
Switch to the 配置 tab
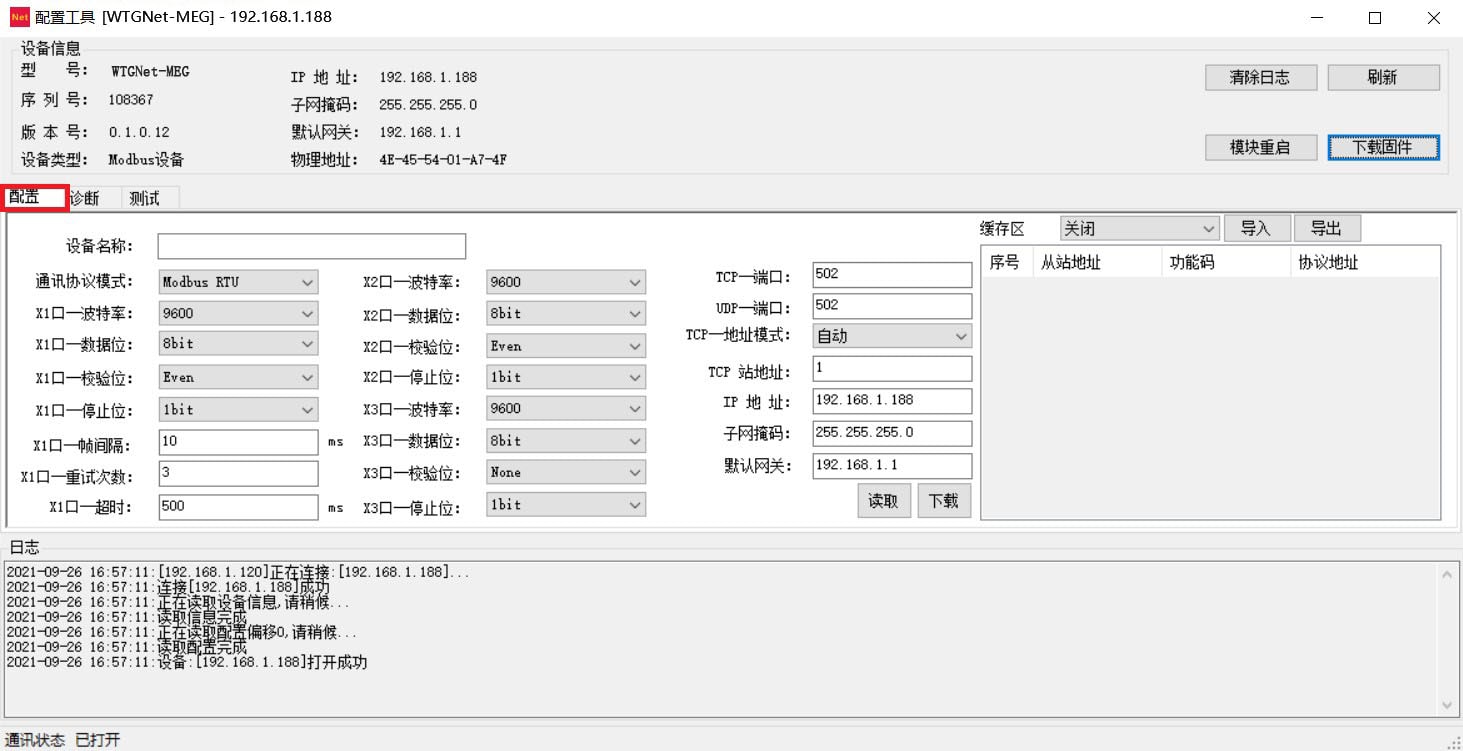(34, 197)
